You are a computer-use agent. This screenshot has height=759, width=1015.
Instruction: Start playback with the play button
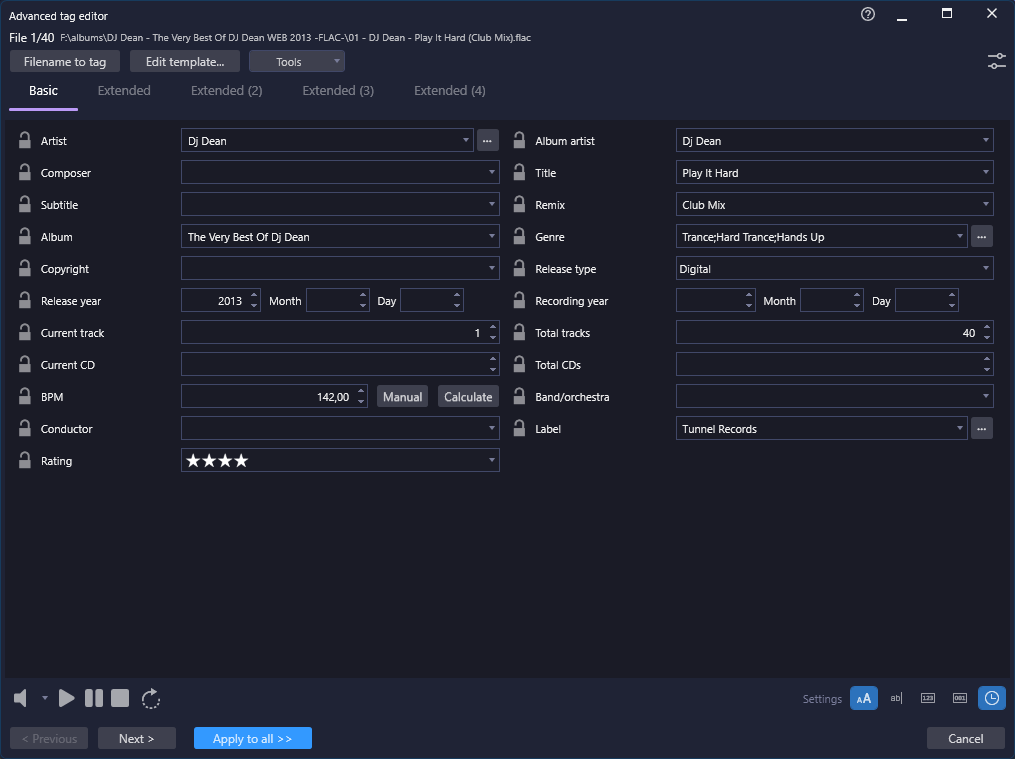click(66, 698)
